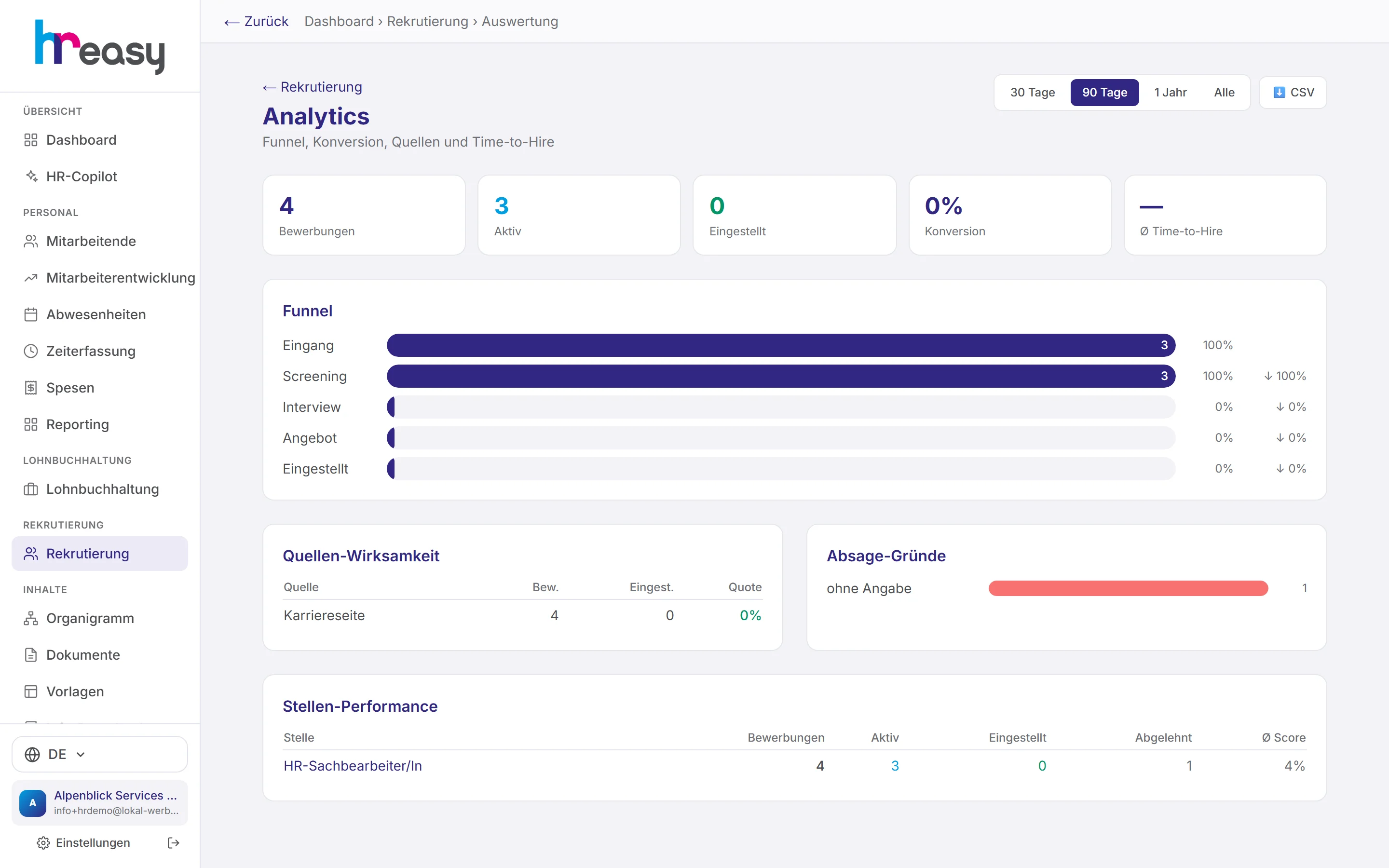Click the Dashboard breadcrumb in top bar
The height and width of the screenshot is (868, 1389).
pyautogui.click(x=339, y=21)
